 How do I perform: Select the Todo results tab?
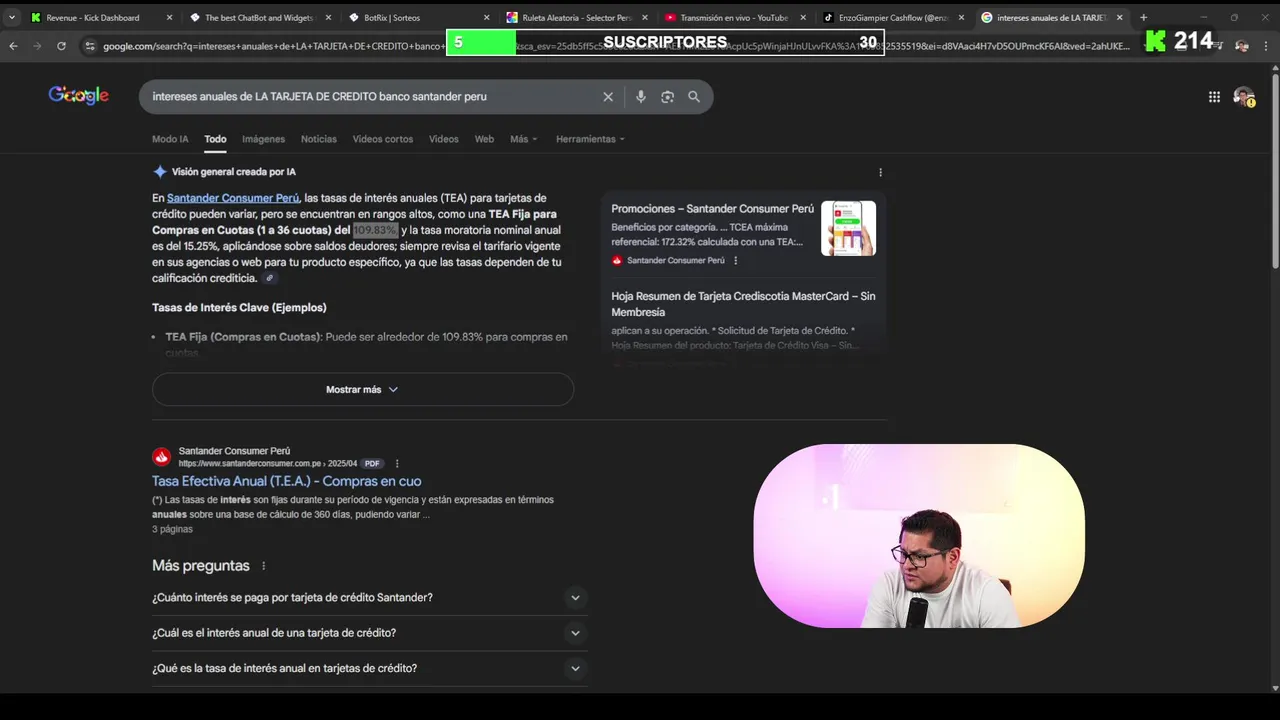[x=215, y=139]
